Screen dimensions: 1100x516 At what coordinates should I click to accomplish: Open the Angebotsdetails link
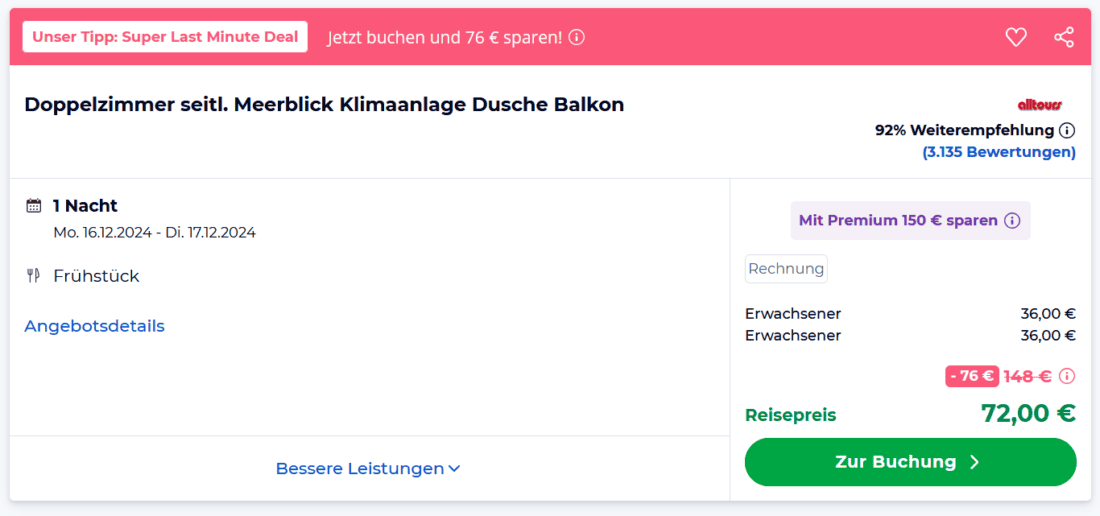coord(94,326)
